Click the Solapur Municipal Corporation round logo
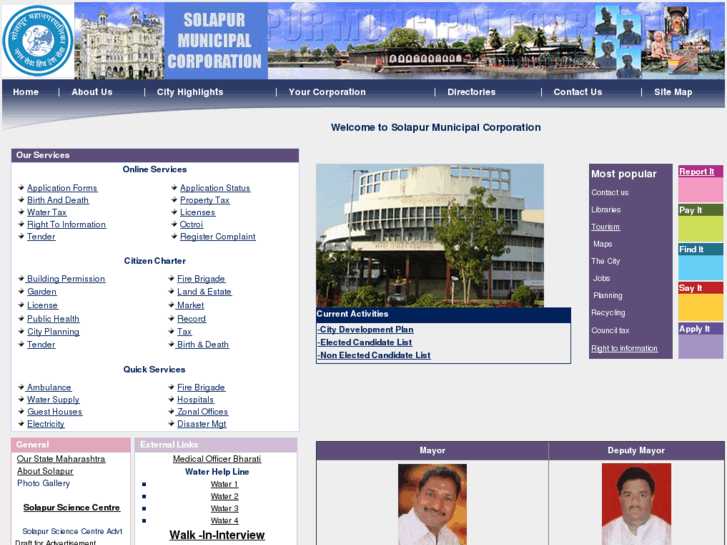Image resolution: width=727 pixels, height=545 pixels. 38,41
